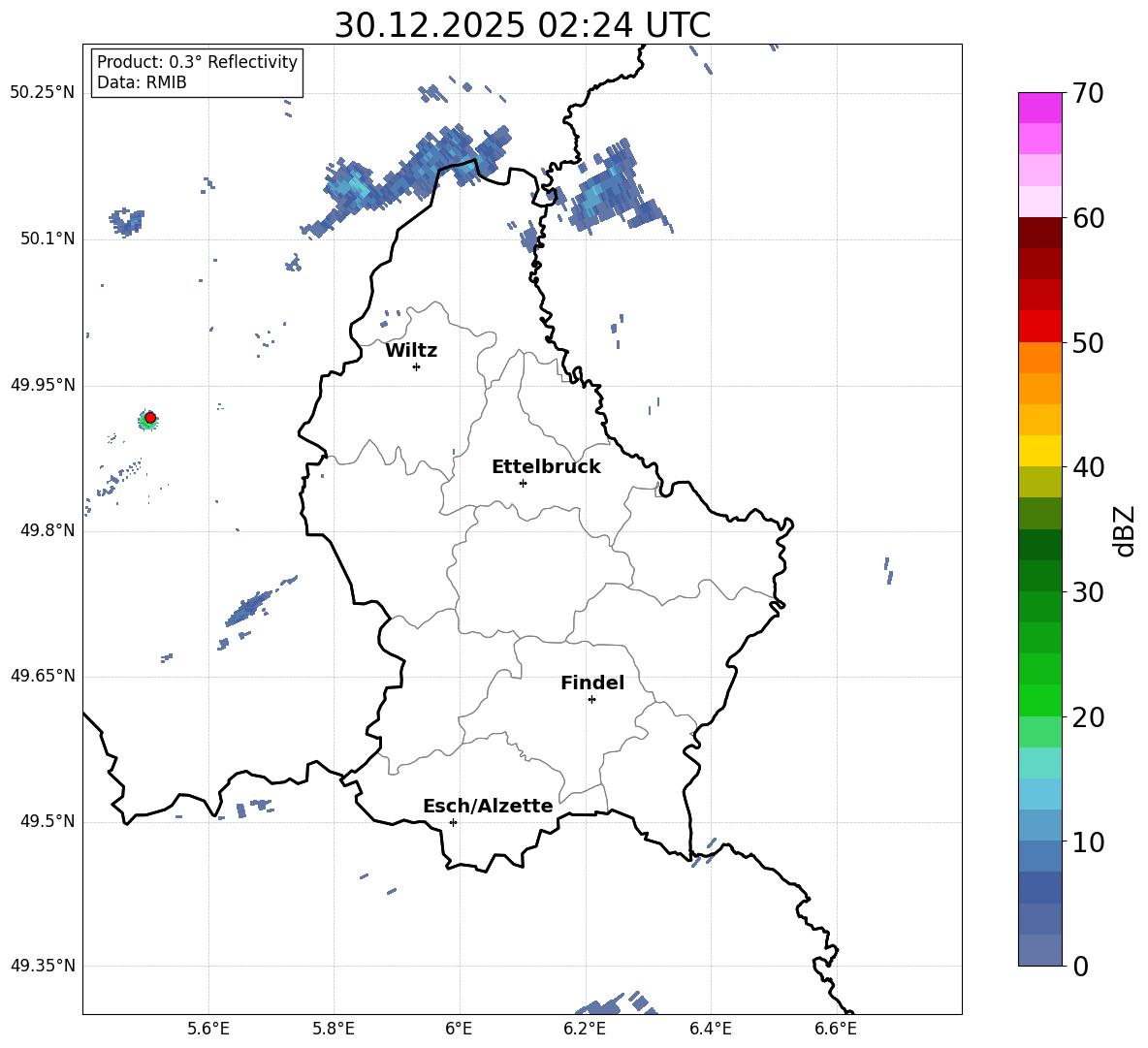Viewport: 1148px width, 1048px height.
Task: Click the Esch/Alzette city label
Action: click(489, 806)
